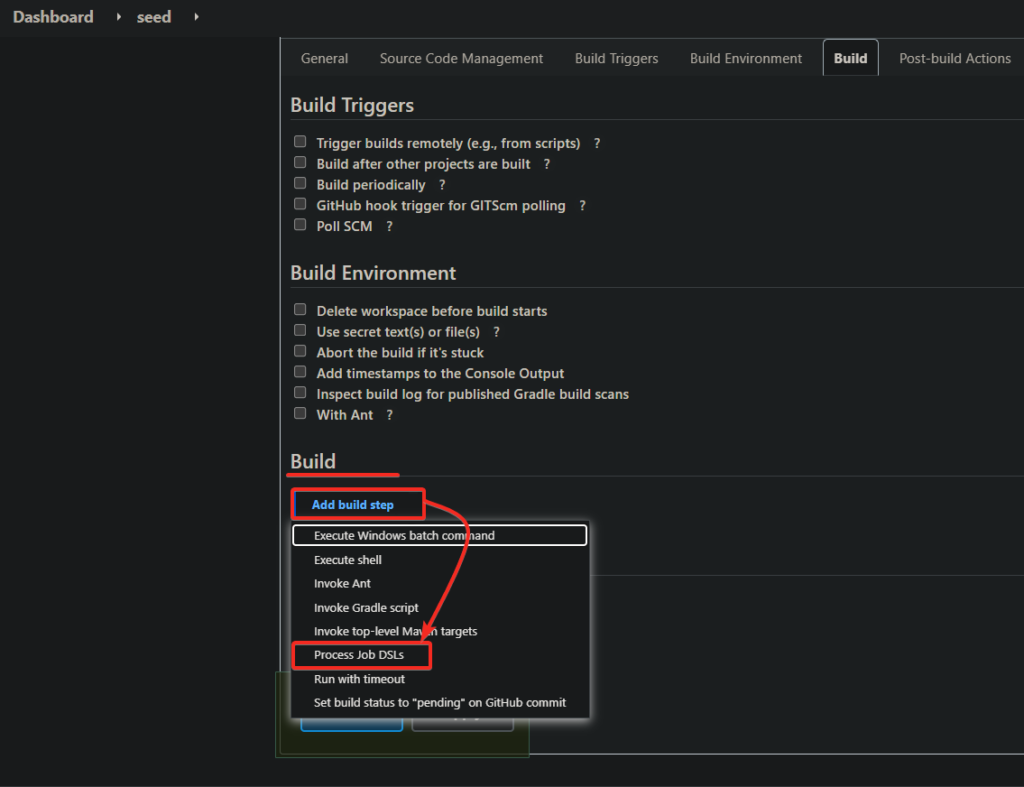Navigate back to the Dashboard breadcrumb link

[53, 17]
